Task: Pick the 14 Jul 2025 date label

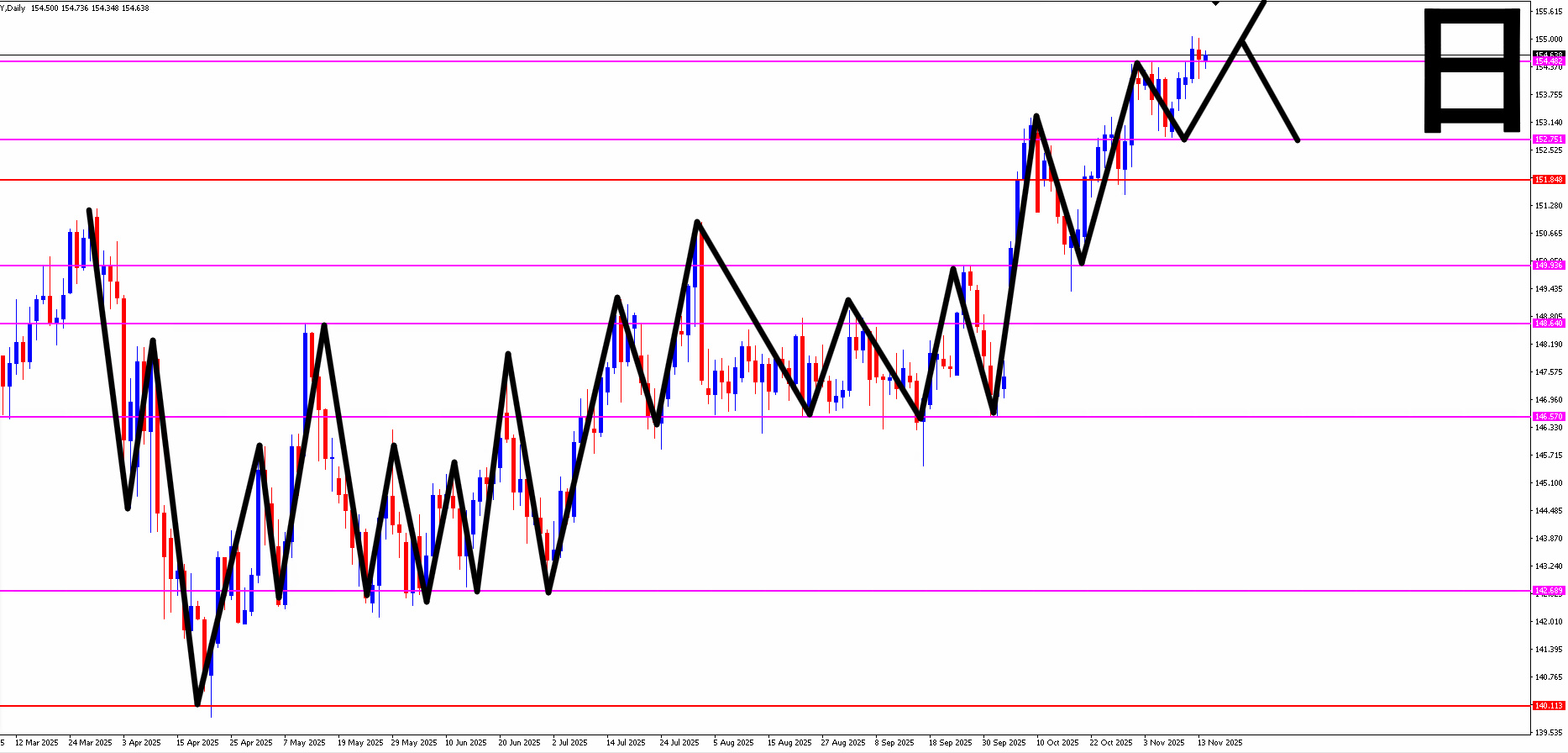Action: coord(627,743)
